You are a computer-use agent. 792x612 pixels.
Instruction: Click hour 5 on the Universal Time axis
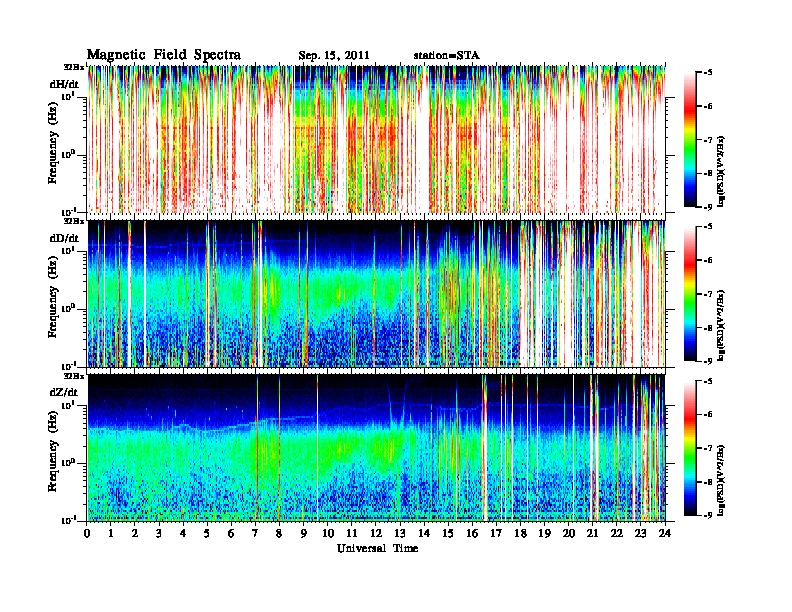click(x=208, y=533)
